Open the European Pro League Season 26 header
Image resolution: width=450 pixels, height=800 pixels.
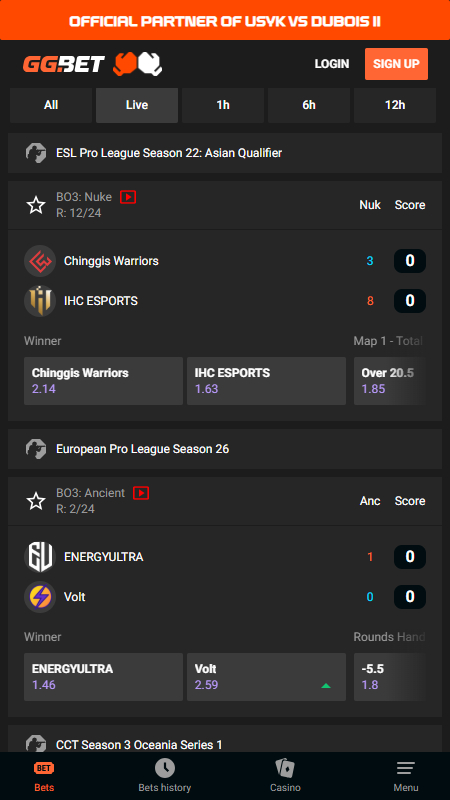(225, 449)
